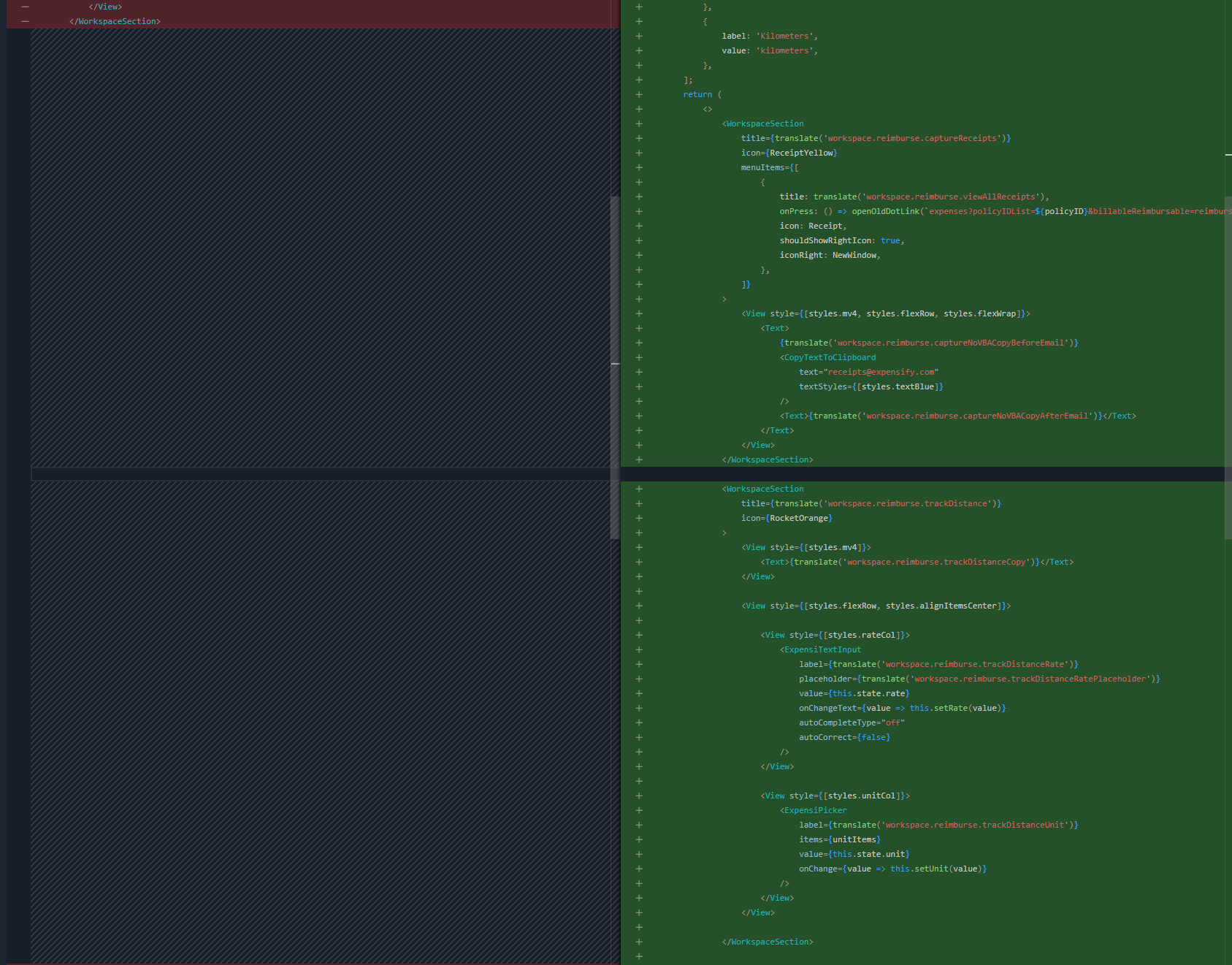Image resolution: width=1232 pixels, height=965 pixels.
Task: Click the plus marker beside styles.rateCol View line
Action: point(639,635)
